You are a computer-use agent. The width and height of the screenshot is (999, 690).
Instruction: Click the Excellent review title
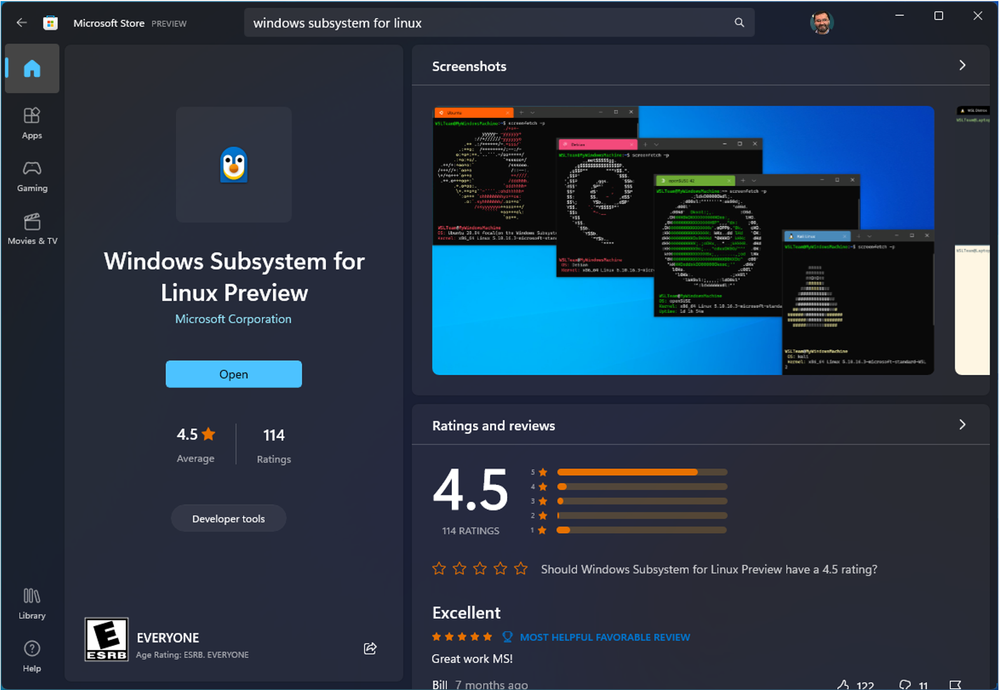point(466,613)
